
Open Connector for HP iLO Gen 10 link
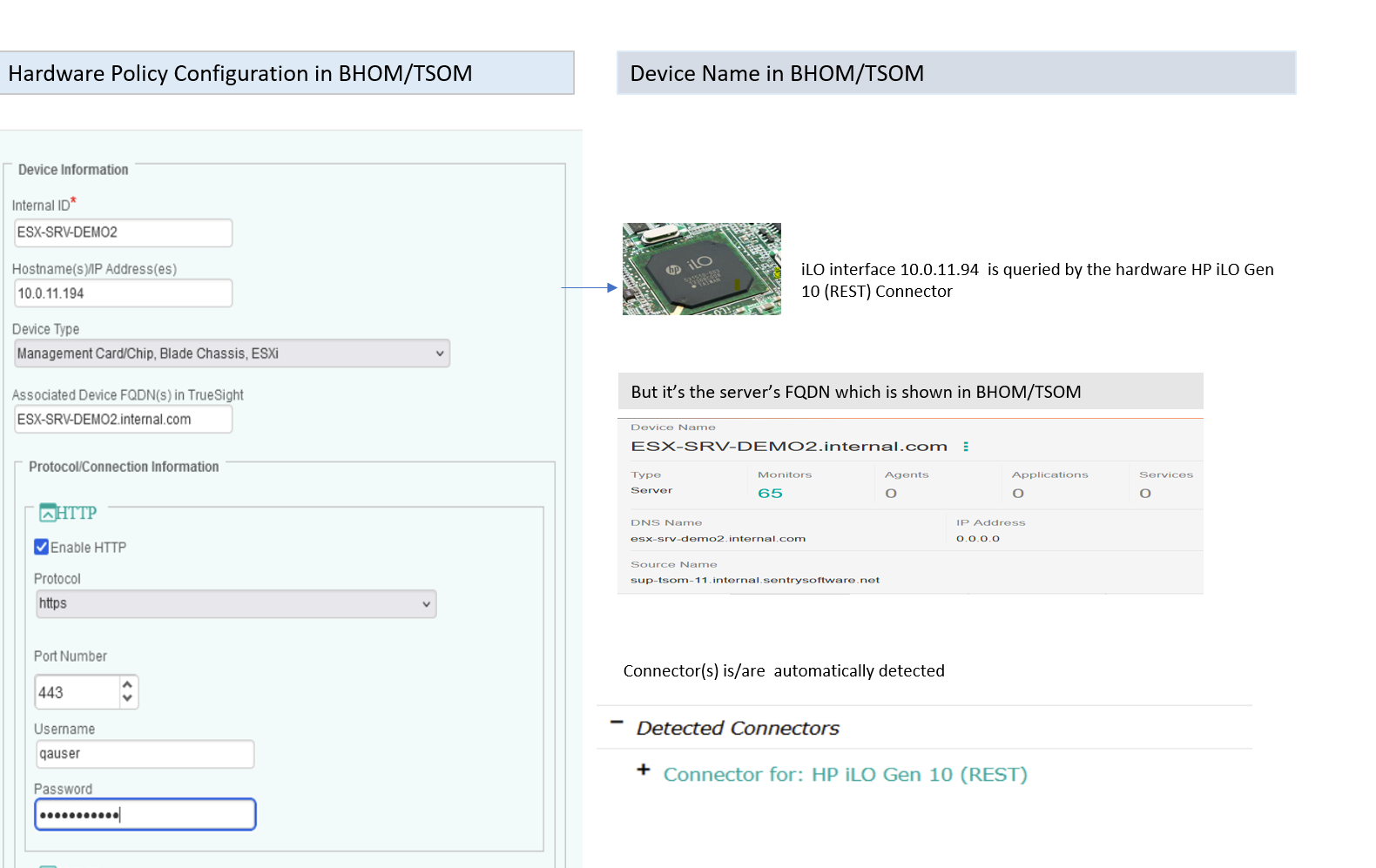tap(845, 775)
